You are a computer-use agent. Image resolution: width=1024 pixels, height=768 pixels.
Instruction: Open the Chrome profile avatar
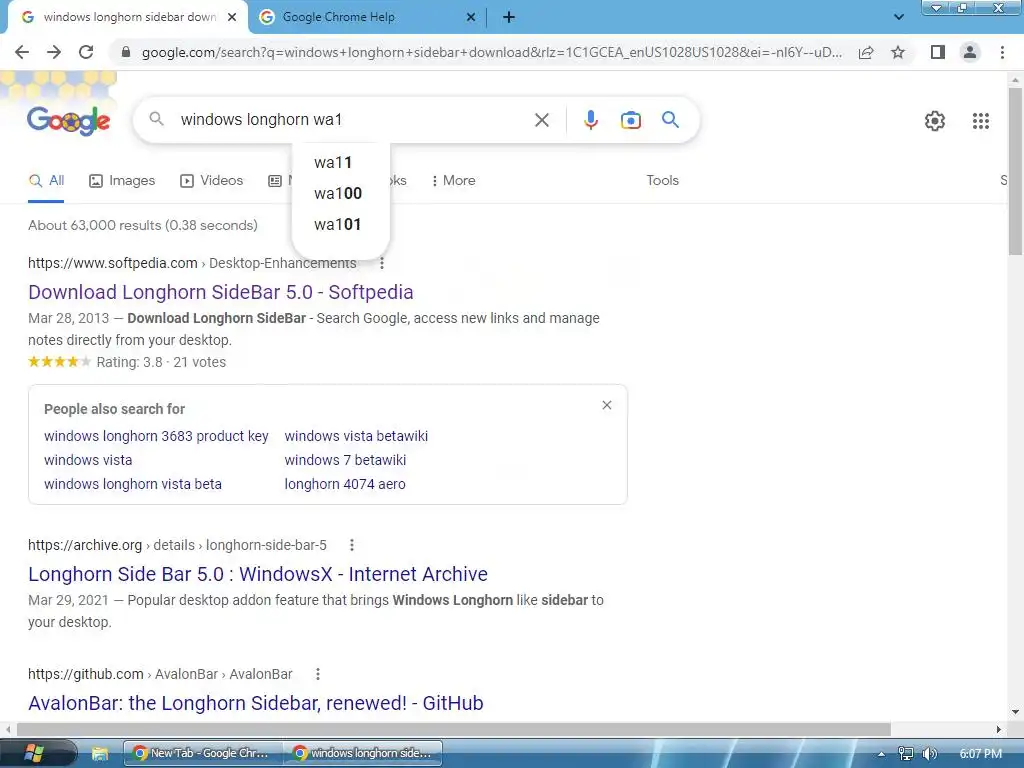[970, 52]
